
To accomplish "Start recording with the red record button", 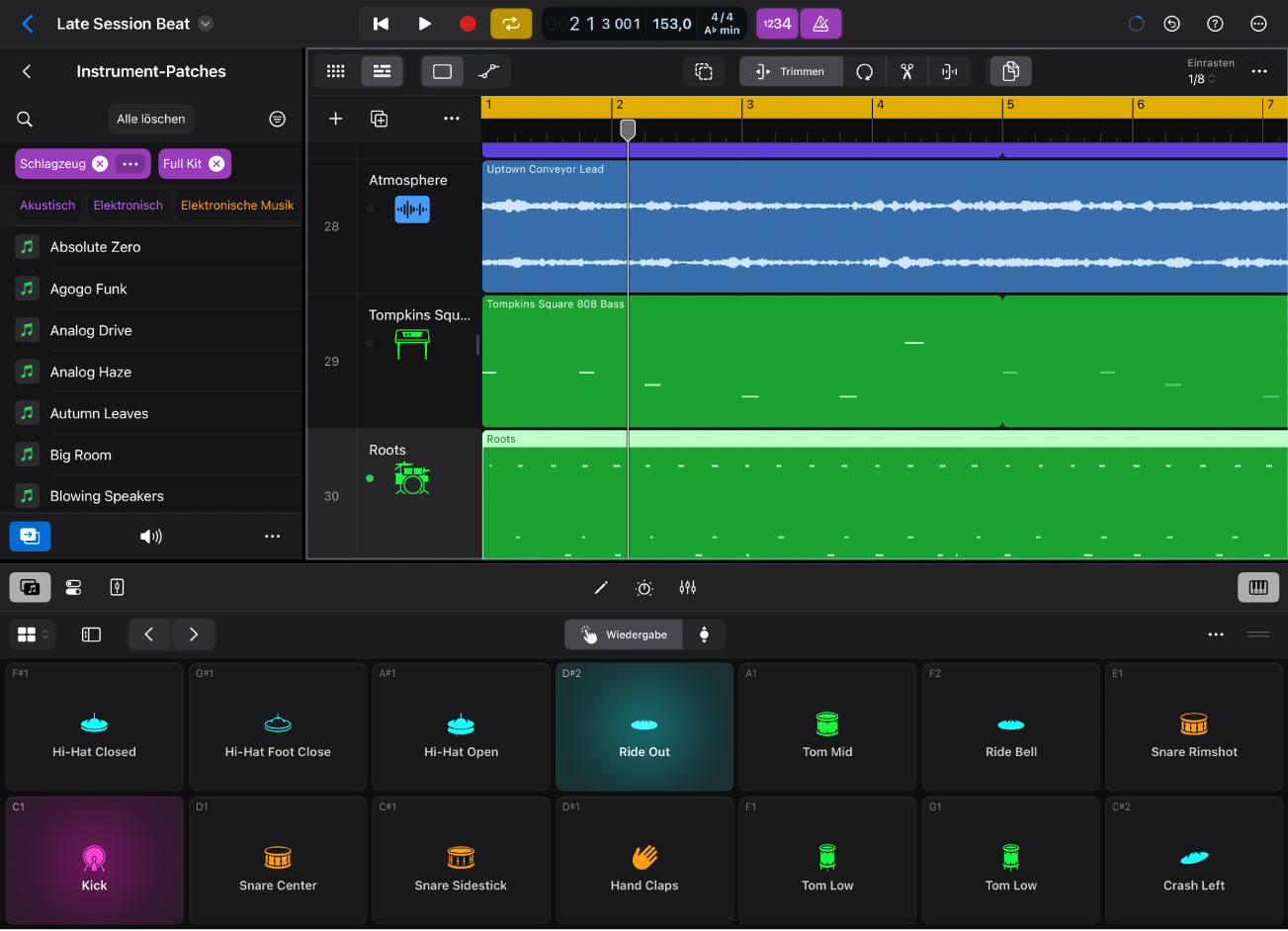I will (x=467, y=23).
